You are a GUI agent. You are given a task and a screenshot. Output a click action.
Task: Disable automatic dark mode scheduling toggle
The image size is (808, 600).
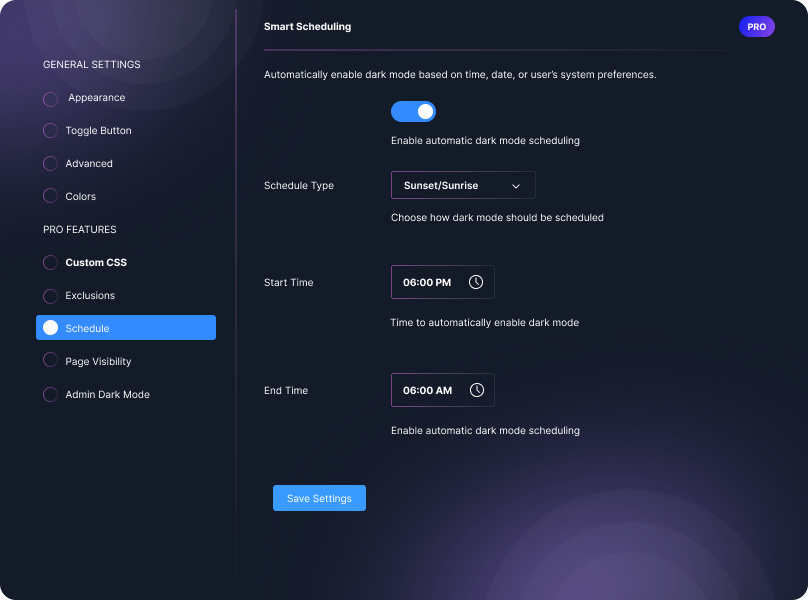pyautogui.click(x=413, y=111)
